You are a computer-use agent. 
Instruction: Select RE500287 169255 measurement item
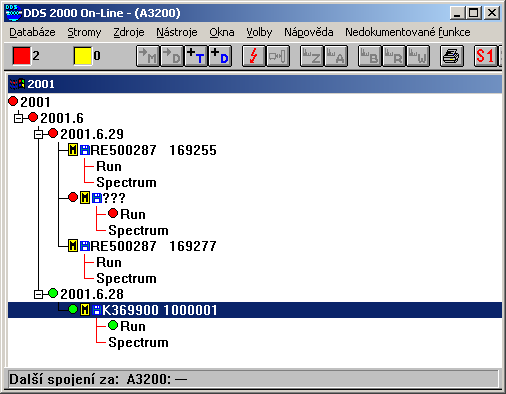(153, 150)
